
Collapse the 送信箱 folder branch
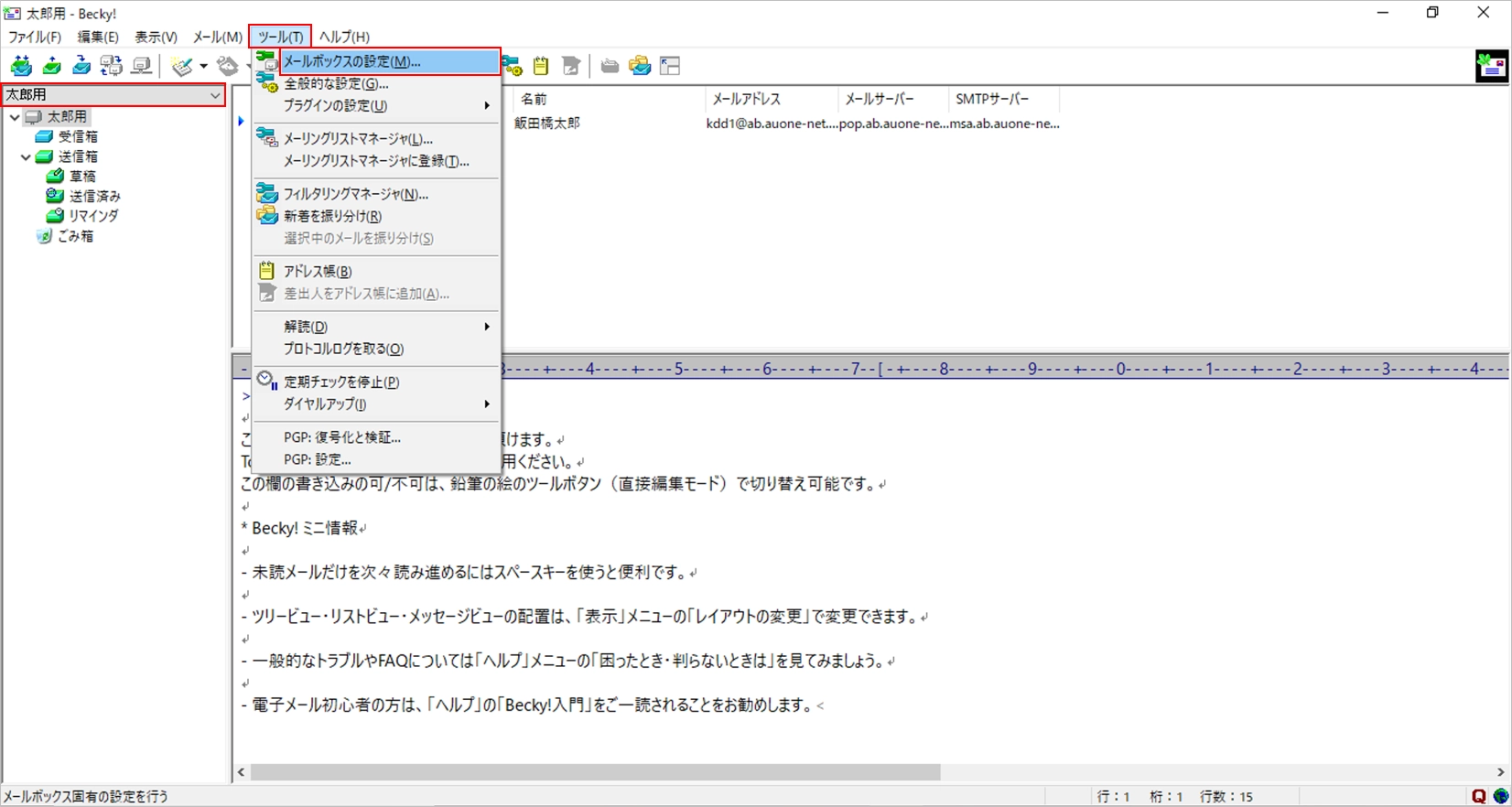tap(26, 157)
